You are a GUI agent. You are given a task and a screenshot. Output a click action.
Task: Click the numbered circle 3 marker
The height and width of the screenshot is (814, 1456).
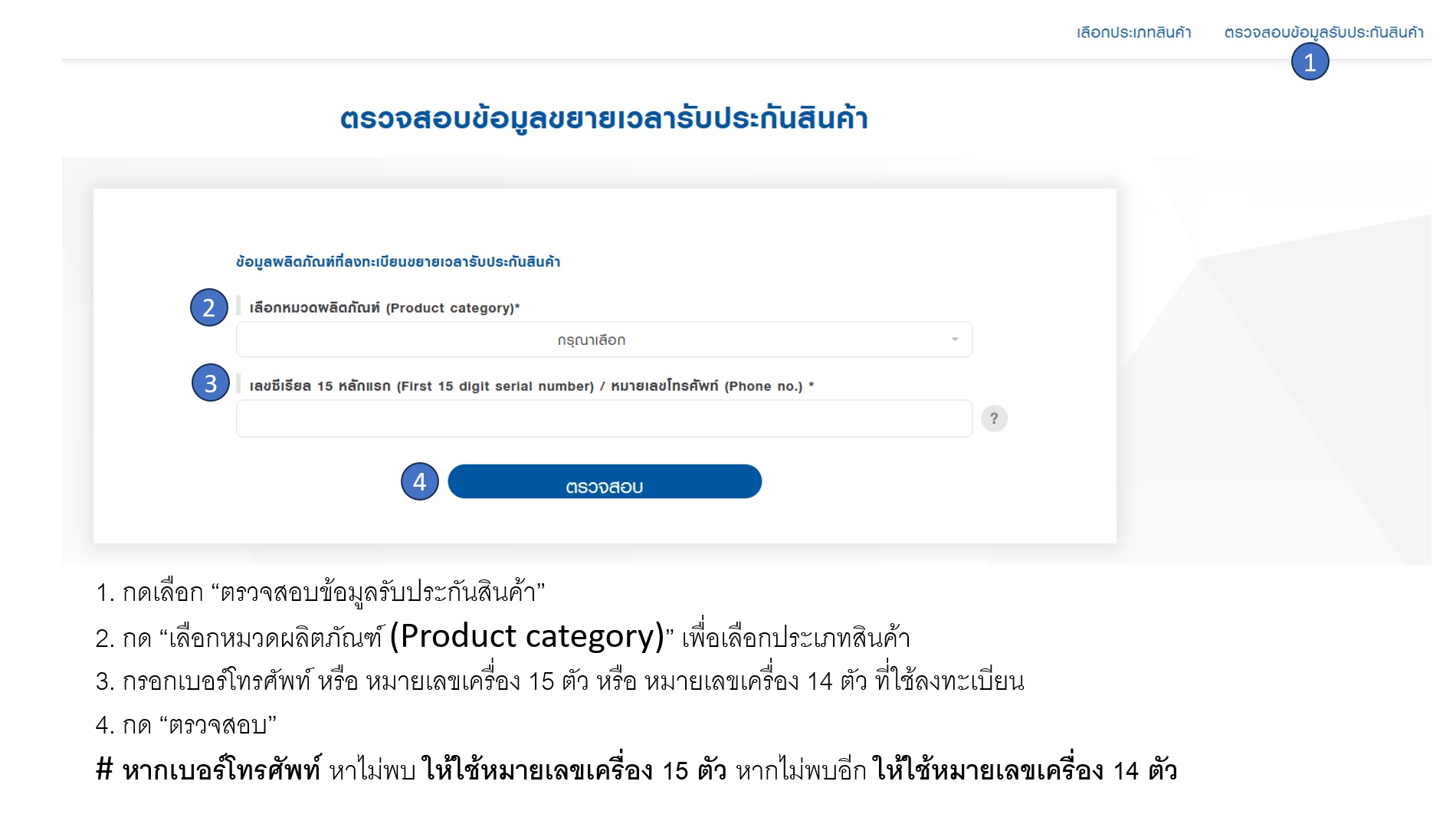pos(210,382)
